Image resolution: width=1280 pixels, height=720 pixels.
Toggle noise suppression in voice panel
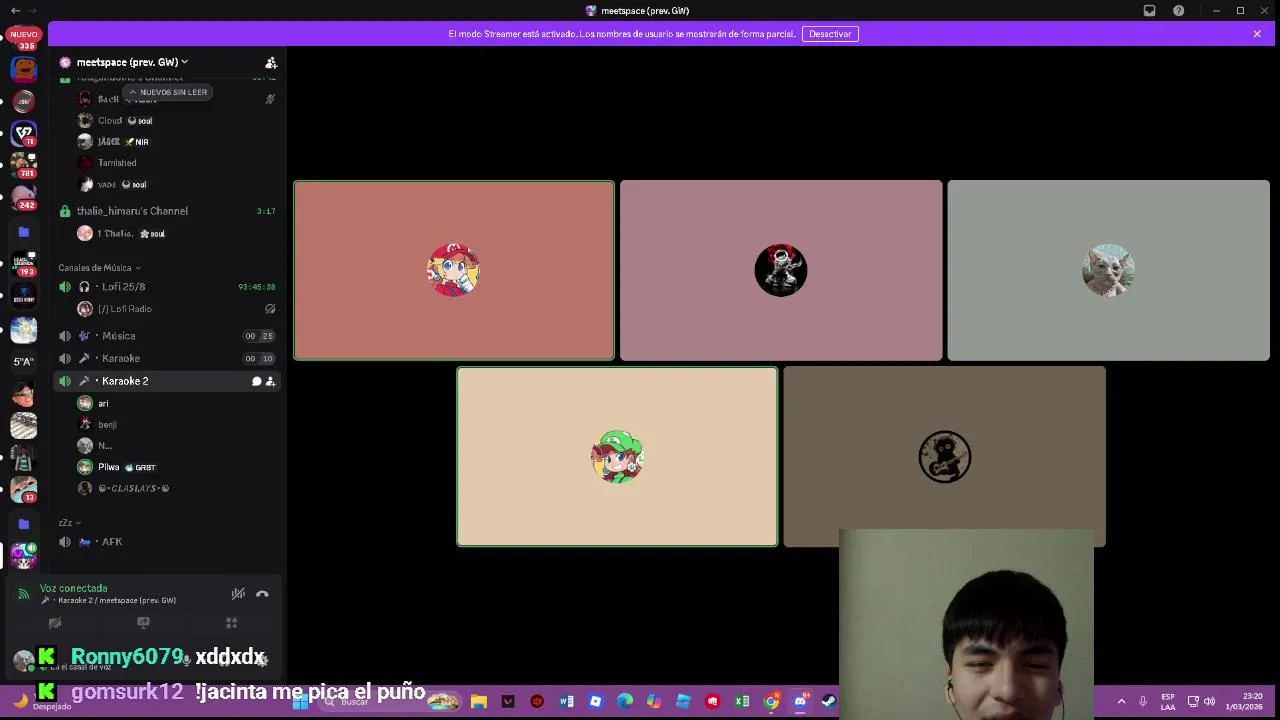(x=238, y=594)
